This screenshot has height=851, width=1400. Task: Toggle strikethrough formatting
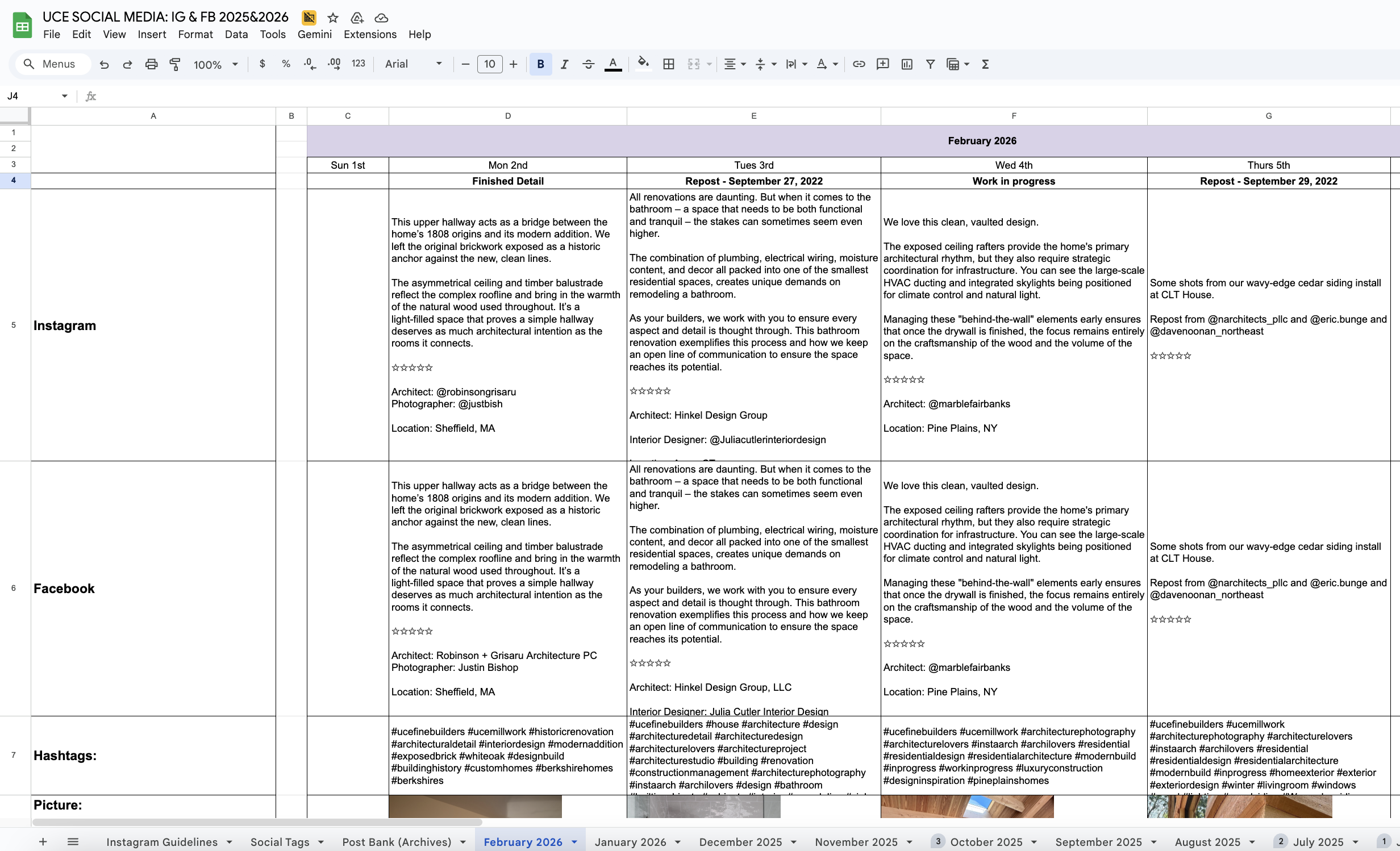[x=588, y=64]
